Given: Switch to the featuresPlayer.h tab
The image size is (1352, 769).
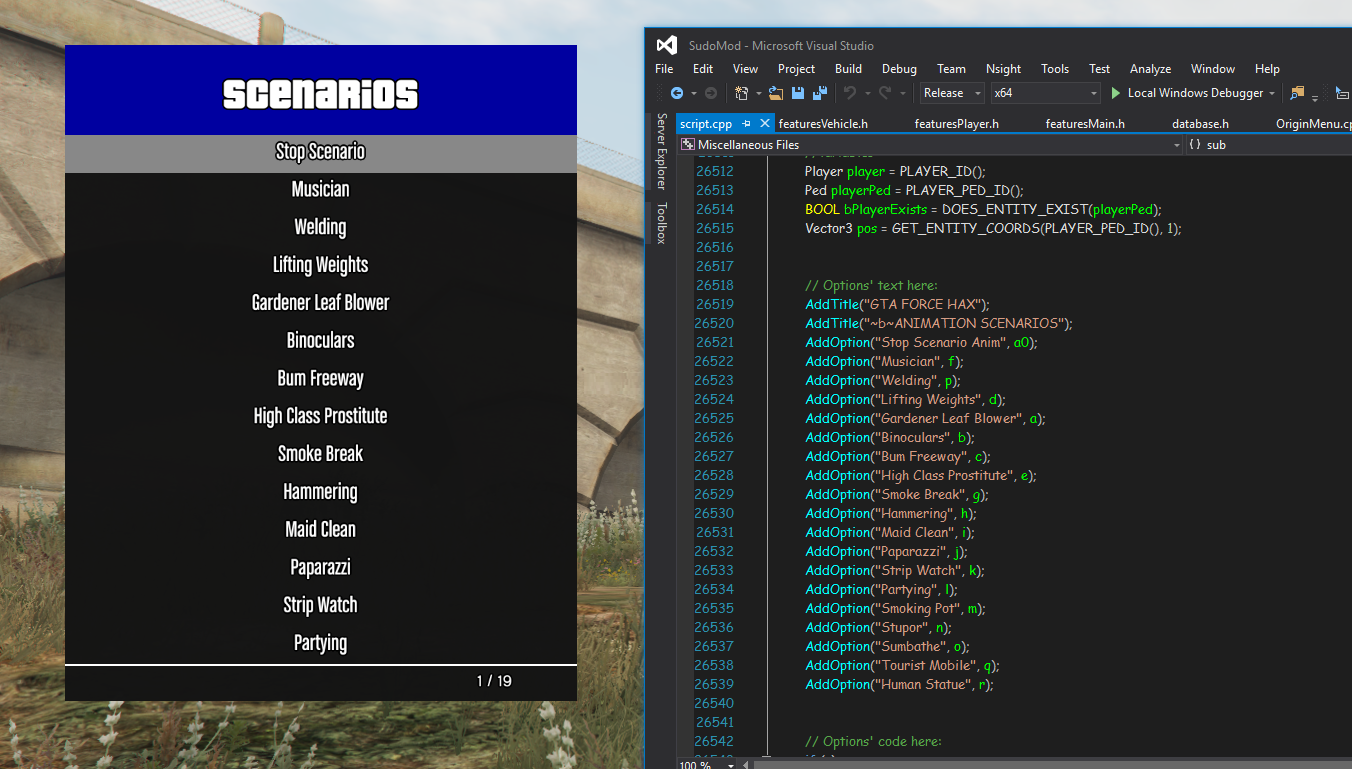Looking at the screenshot, I should coord(956,124).
